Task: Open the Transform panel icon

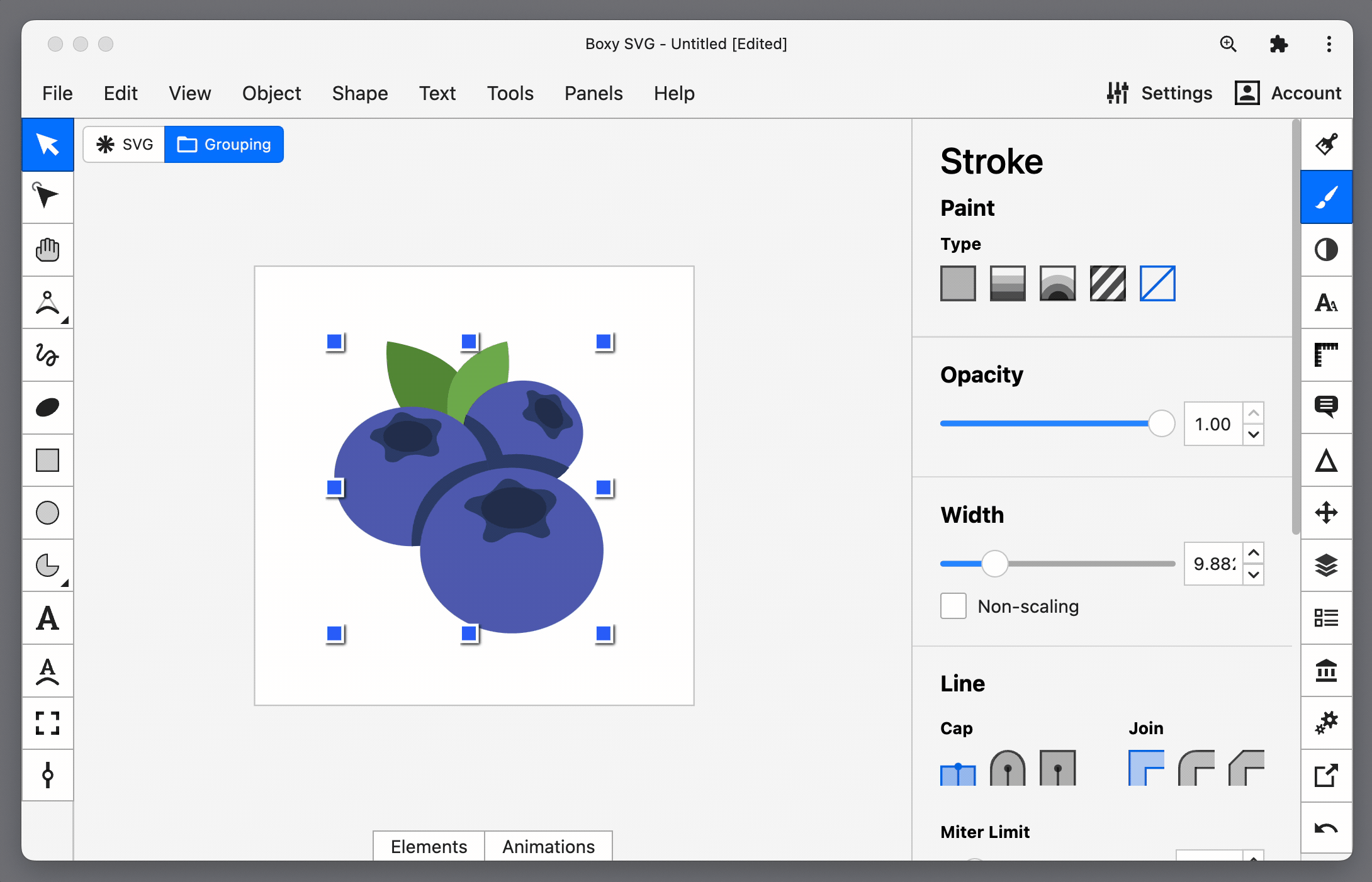Action: click(1327, 513)
